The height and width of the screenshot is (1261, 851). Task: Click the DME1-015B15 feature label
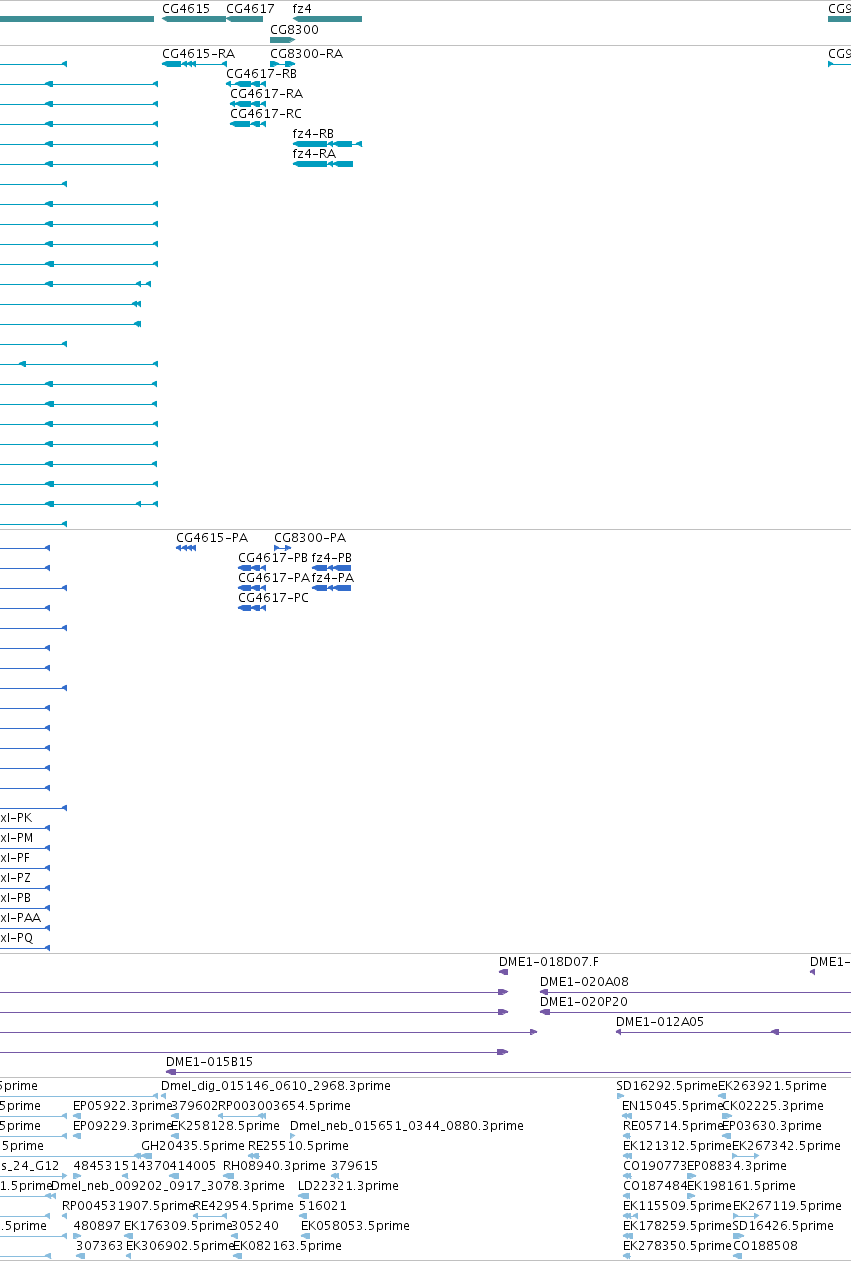[209, 1062]
